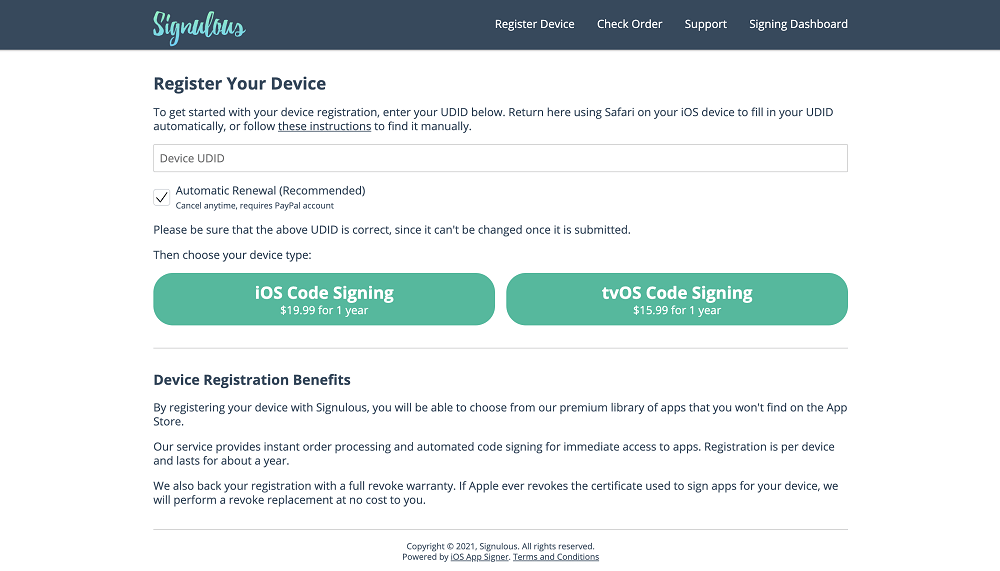The width and height of the screenshot is (1000, 571).
Task: Choose iOS Code Signing for $19.99
Action: pyautogui.click(x=324, y=299)
